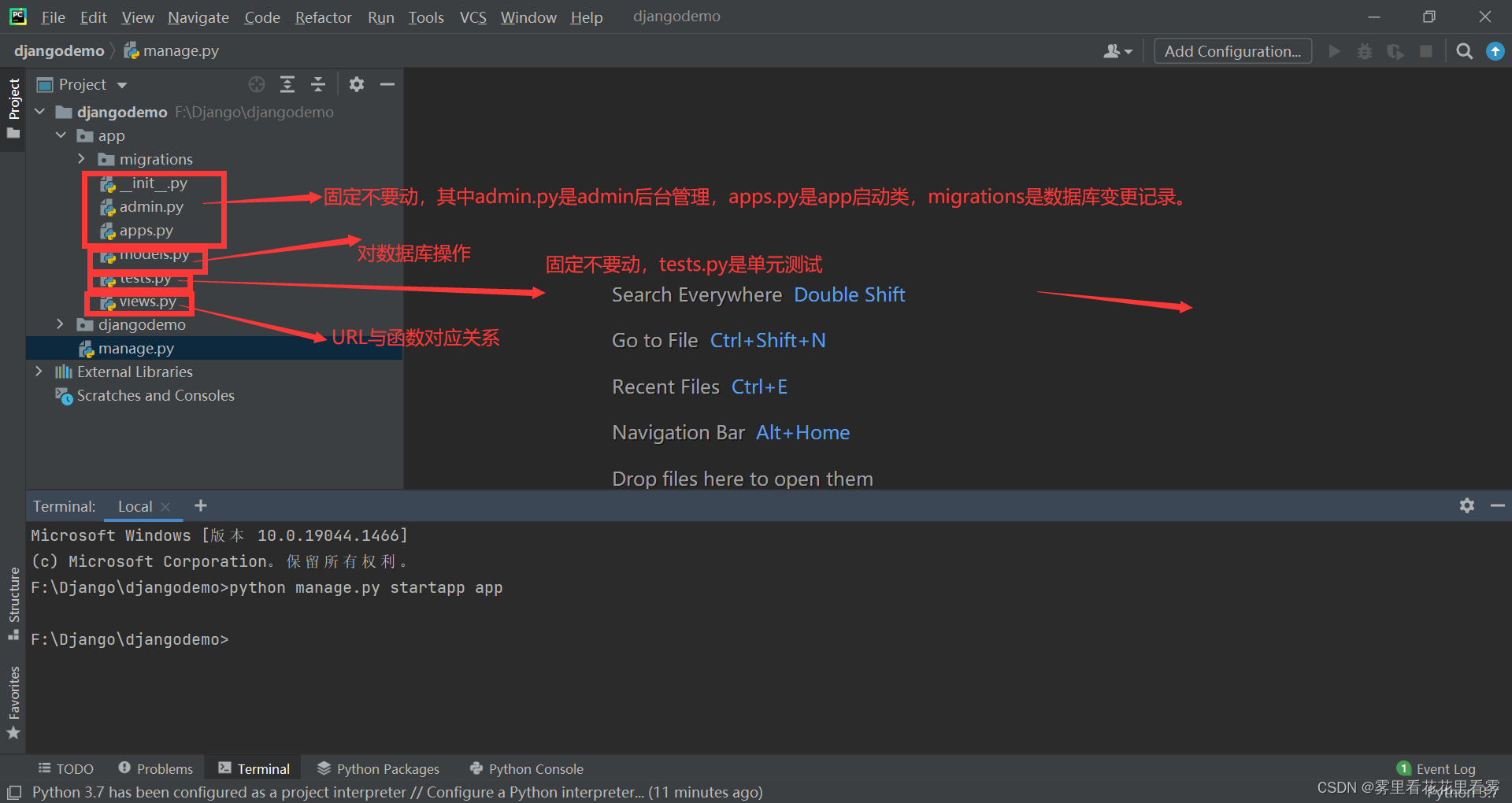Open the Event Log
The height and width of the screenshot is (803, 1512).
coord(1436,768)
